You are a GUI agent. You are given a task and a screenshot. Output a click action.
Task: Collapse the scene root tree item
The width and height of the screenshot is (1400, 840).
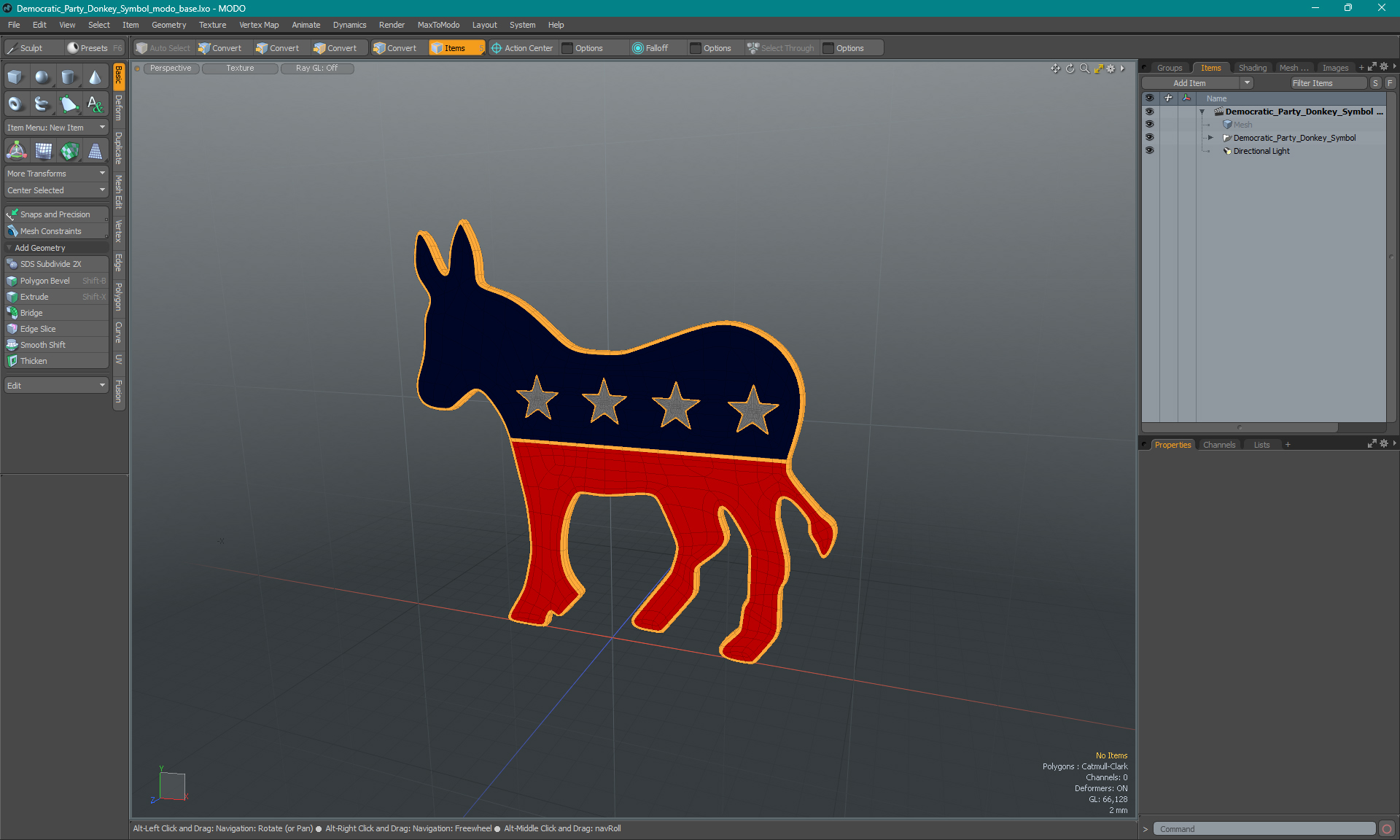[x=1202, y=112]
